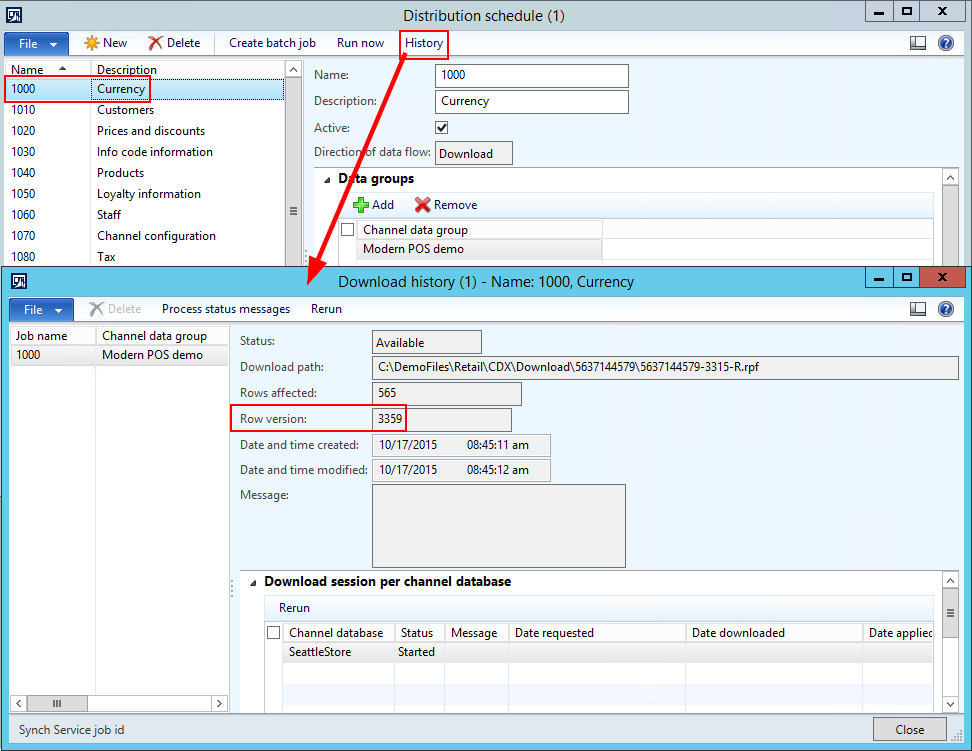
Task: Select the SeattleStore channel database row
Action: point(608,652)
